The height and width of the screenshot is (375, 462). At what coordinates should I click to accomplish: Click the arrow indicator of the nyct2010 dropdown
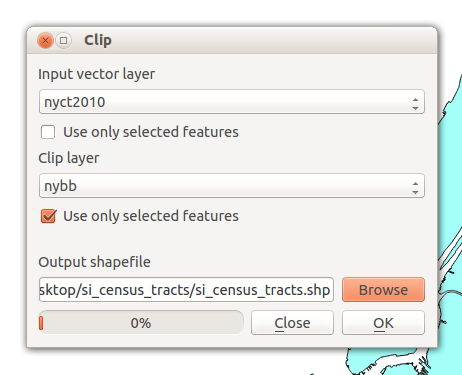point(415,104)
